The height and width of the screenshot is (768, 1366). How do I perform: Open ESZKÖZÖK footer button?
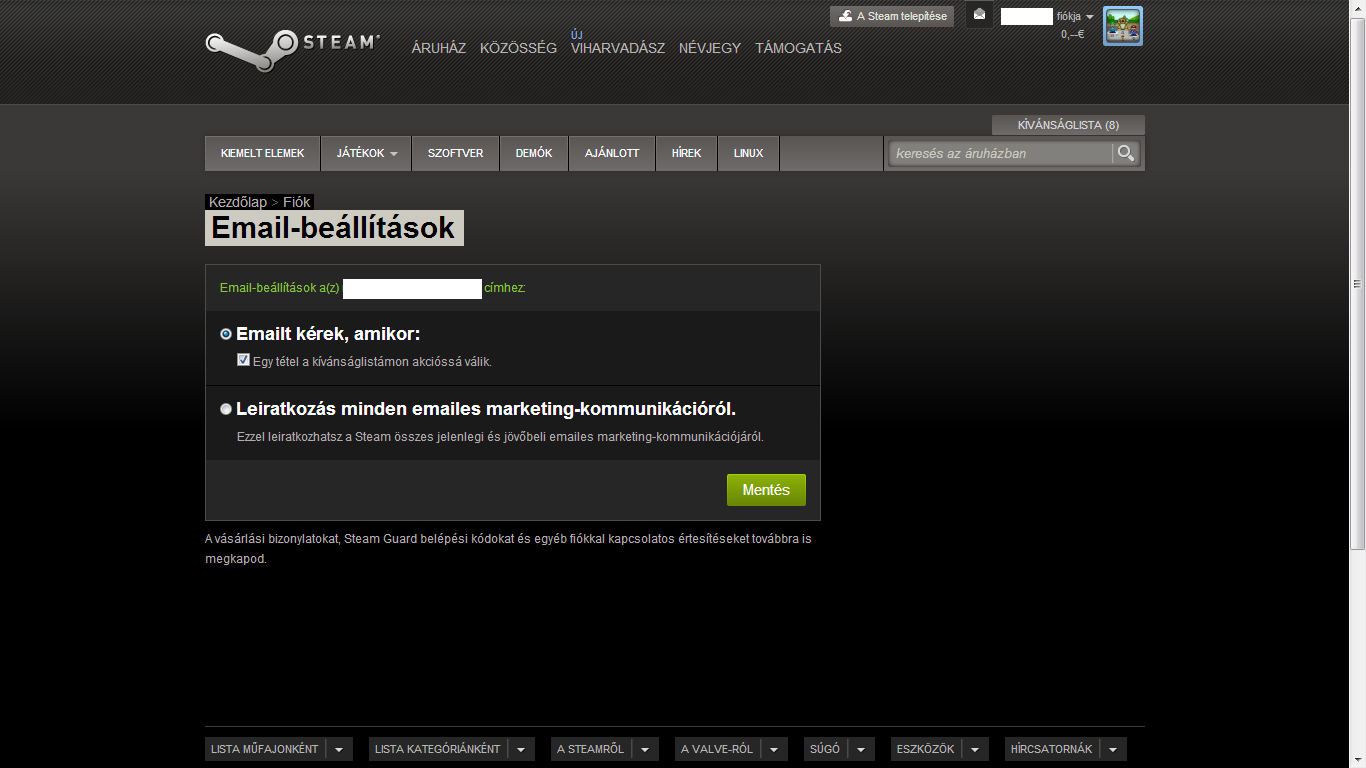tap(926, 749)
